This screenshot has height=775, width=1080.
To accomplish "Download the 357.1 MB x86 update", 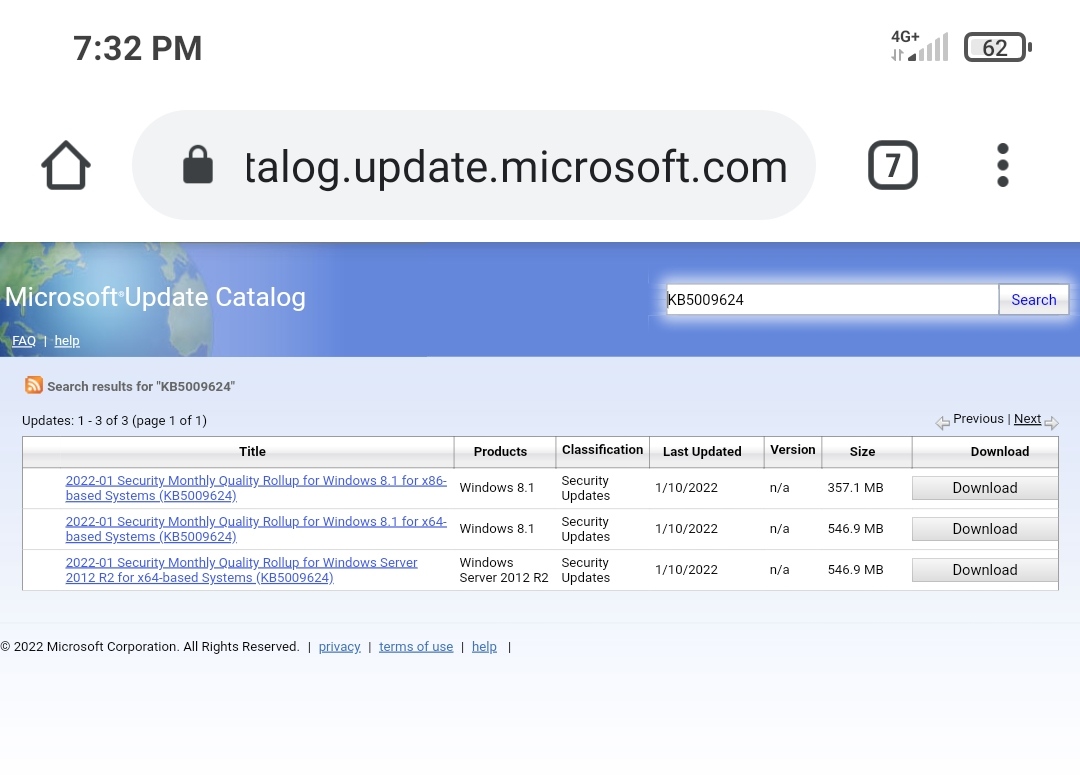I will coord(985,488).
